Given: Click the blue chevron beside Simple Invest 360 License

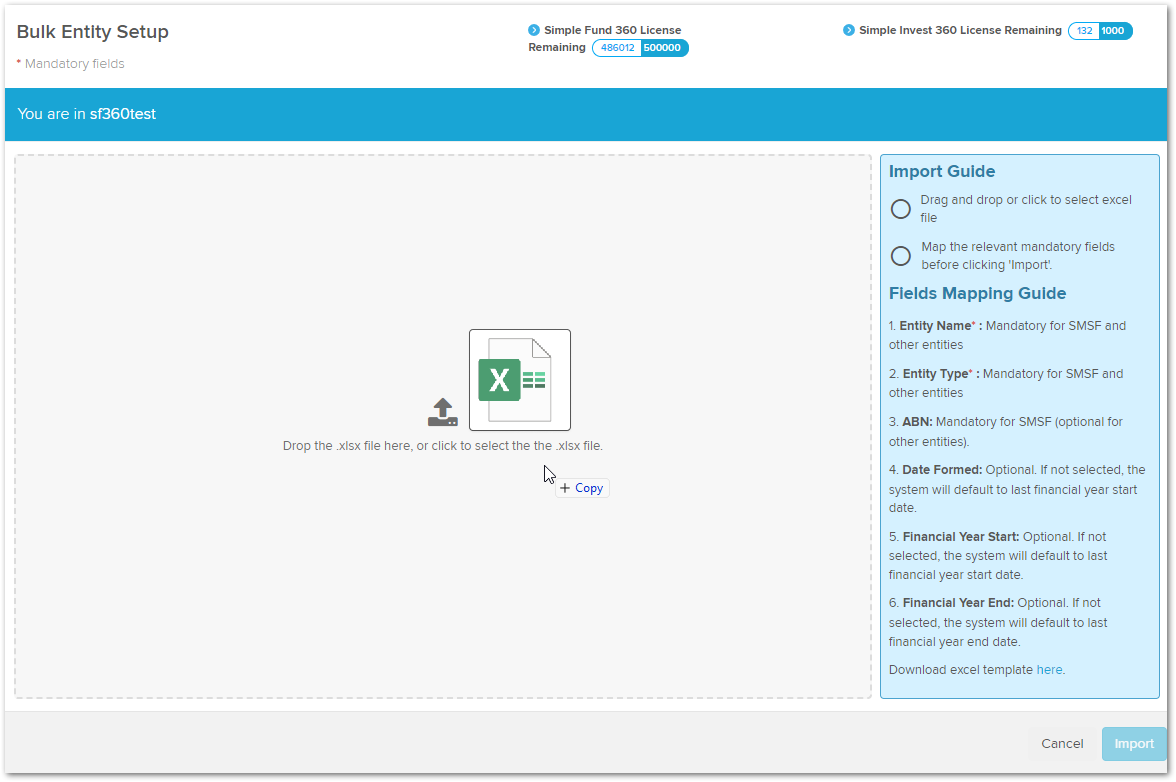Looking at the screenshot, I should [x=848, y=30].
